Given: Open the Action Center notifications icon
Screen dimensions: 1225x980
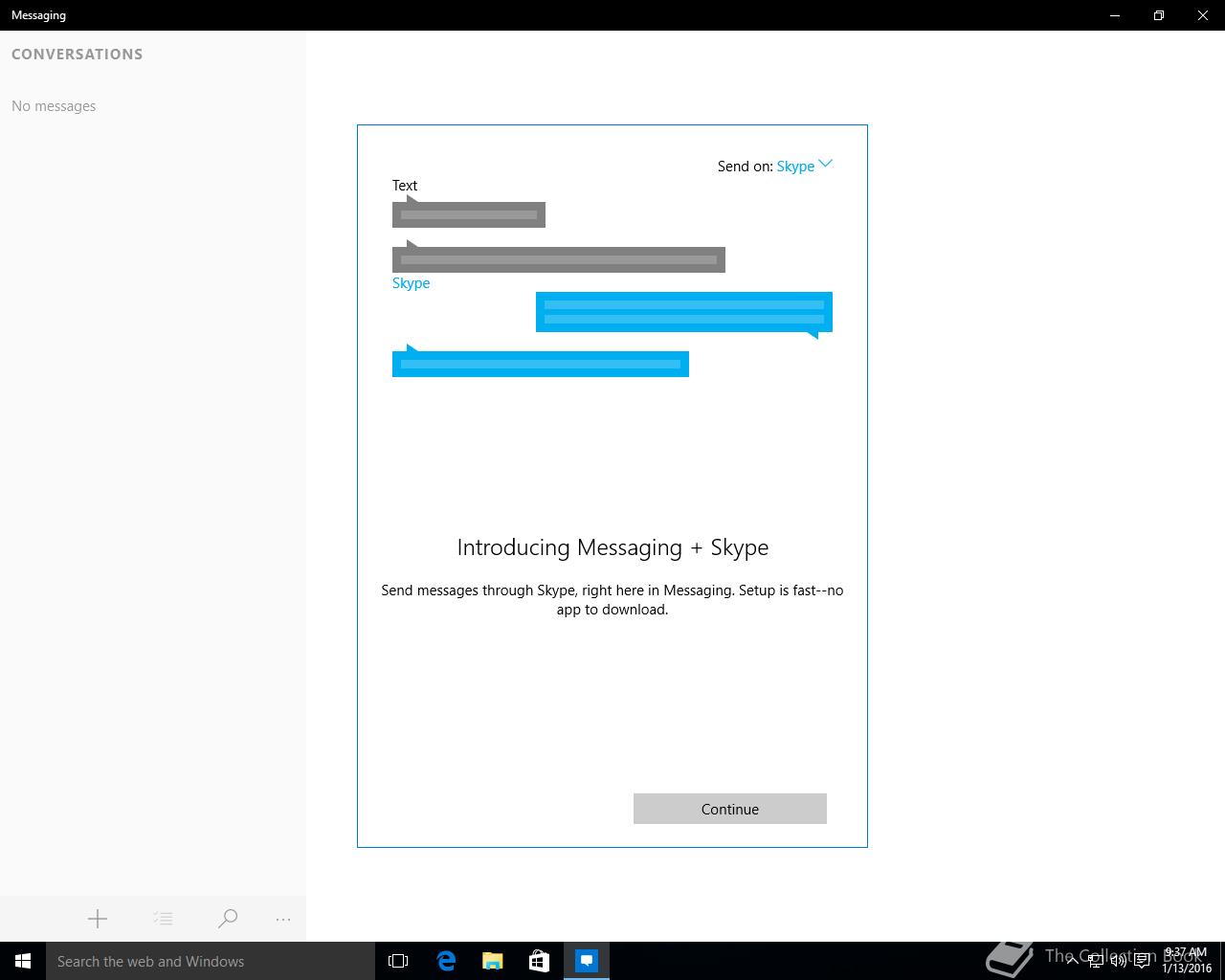Looking at the screenshot, I should point(1142,961).
